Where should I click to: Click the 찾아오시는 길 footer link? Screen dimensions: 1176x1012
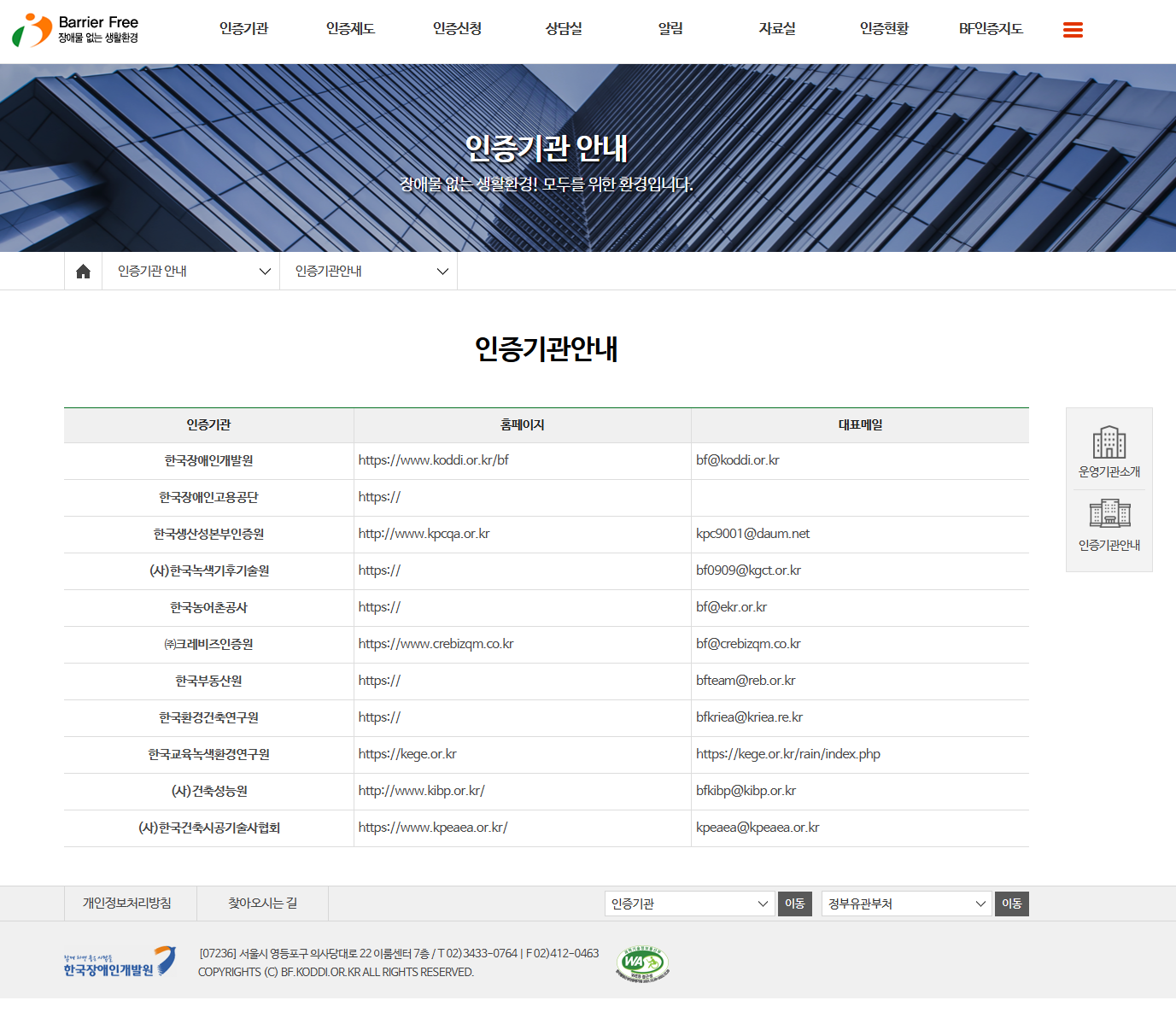tap(262, 904)
